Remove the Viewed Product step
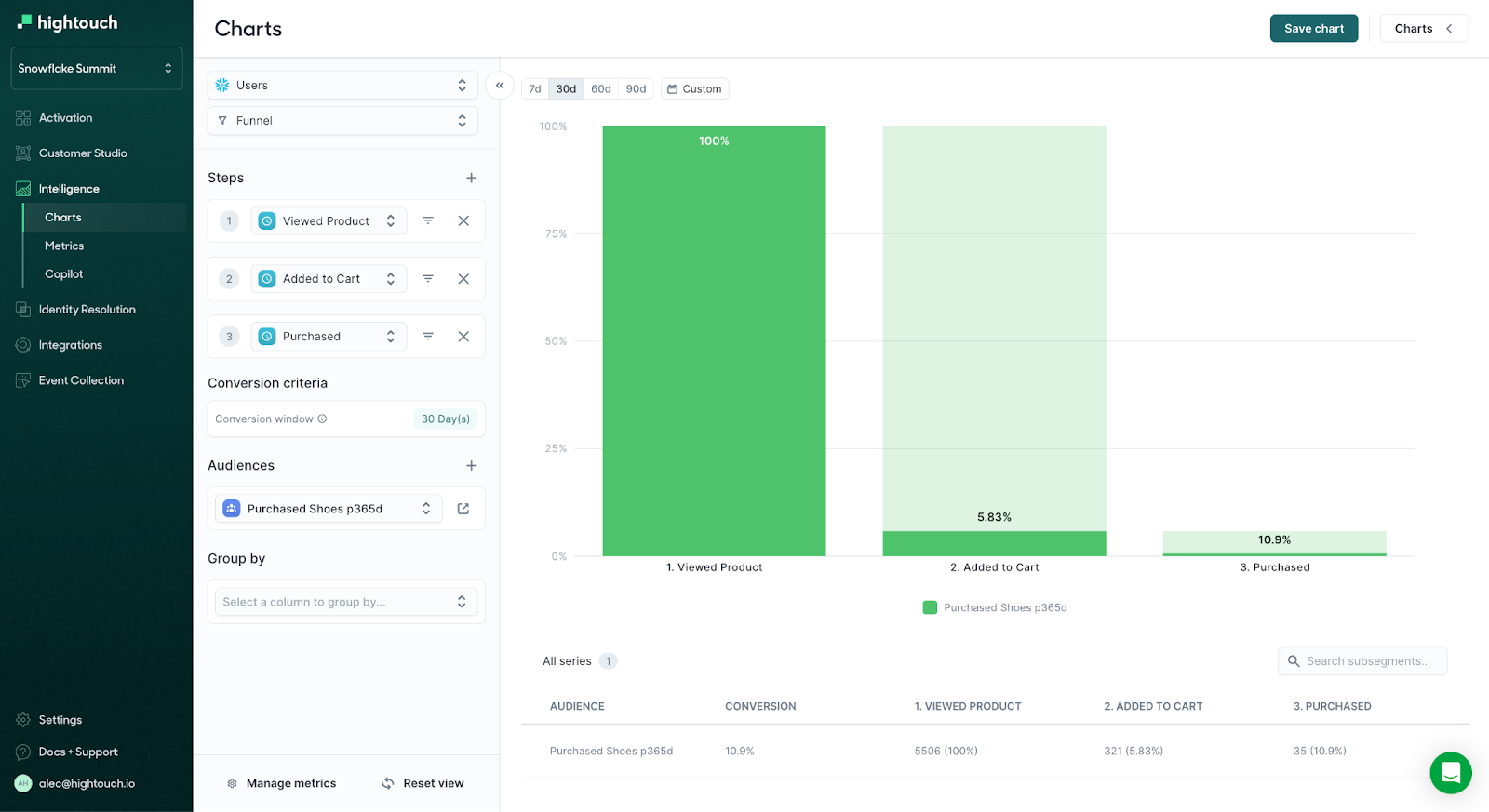1489x812 pixels. tap(463, 221)
